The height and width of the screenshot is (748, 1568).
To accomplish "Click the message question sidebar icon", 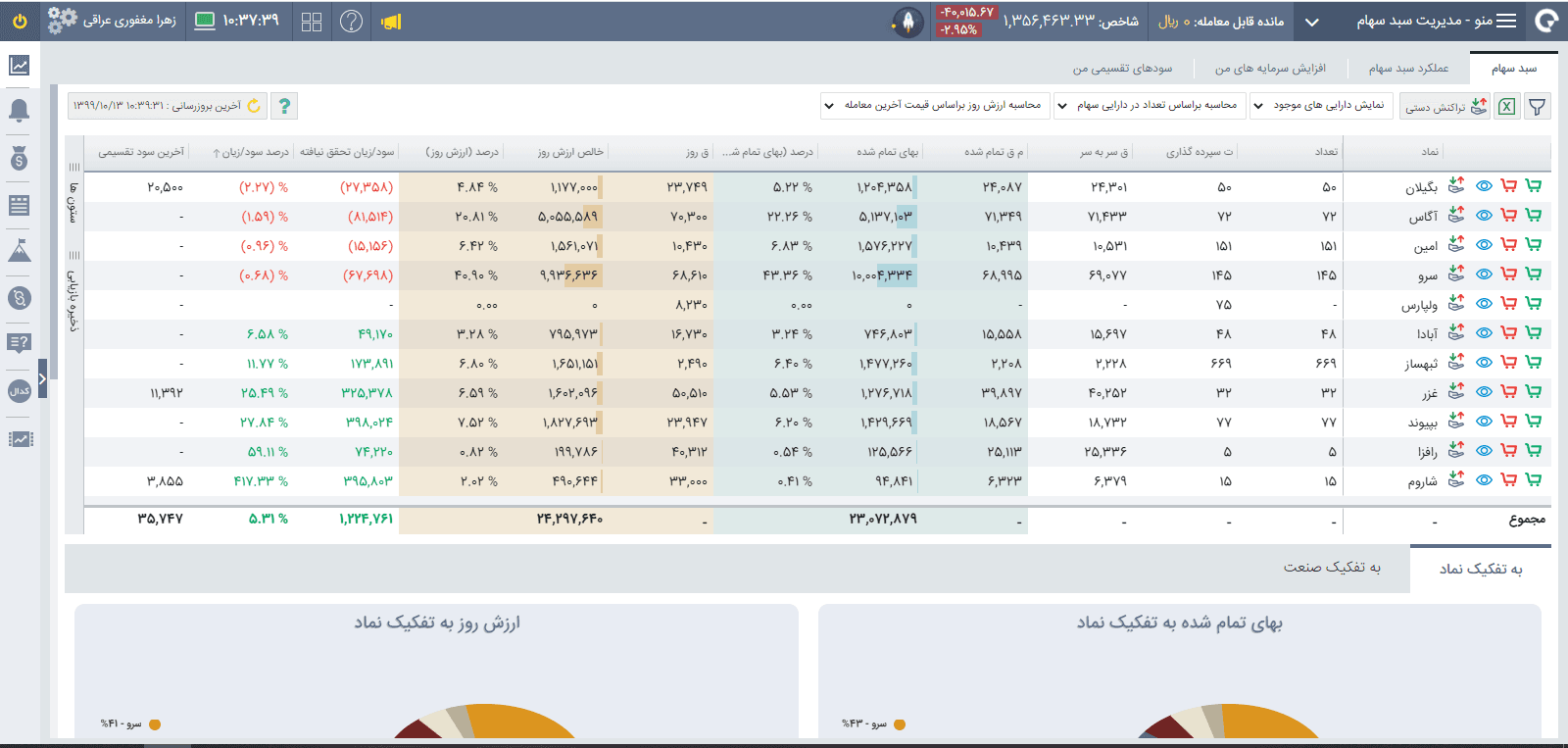I will click(20, 342).
